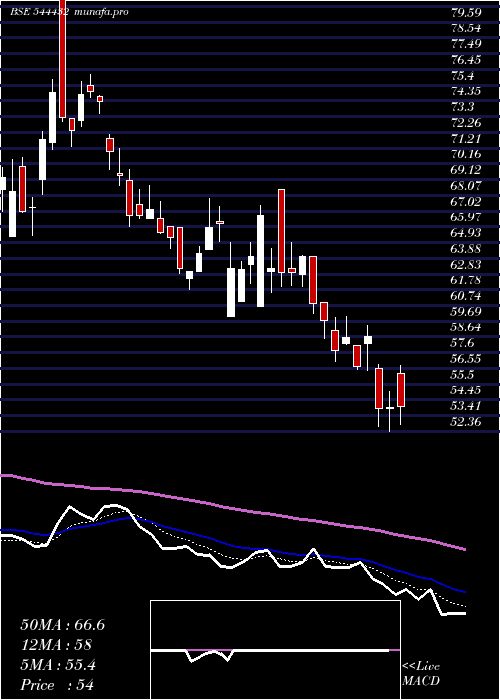This screenshot has height=700, width=500.
Task: Click the 74.35 price axis label
Action: point(467,91)
